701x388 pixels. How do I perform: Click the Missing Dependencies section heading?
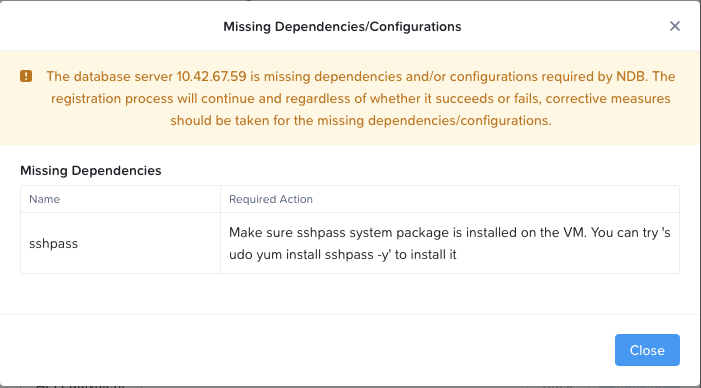(x=91, y=170)
